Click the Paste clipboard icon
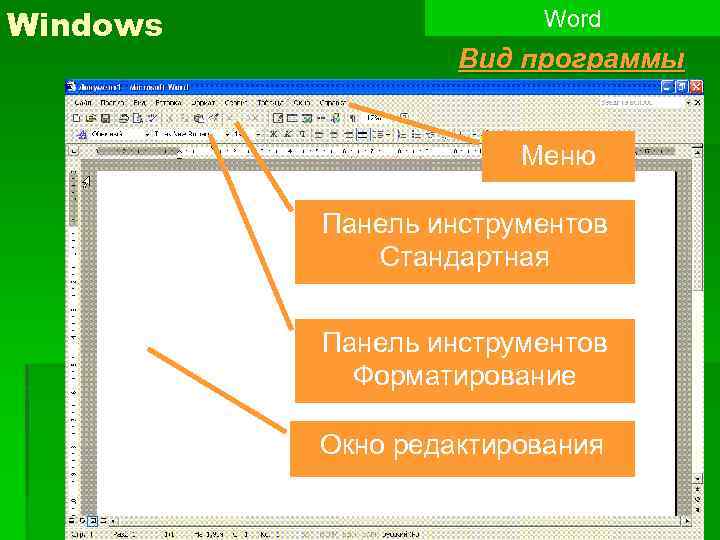Image resolution: width=720 pixels, height=540 pixels. (x=198, y=118)
